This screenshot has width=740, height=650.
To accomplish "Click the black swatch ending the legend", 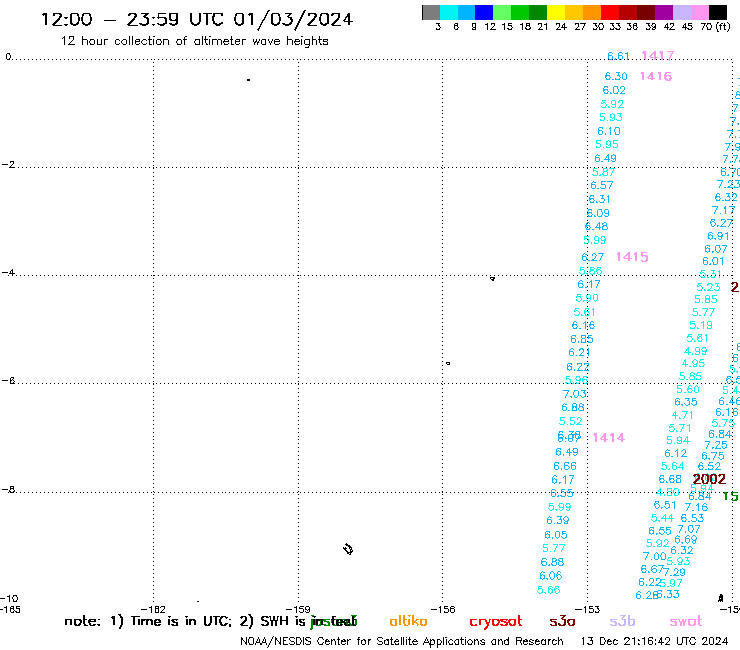I will point(717,12).
